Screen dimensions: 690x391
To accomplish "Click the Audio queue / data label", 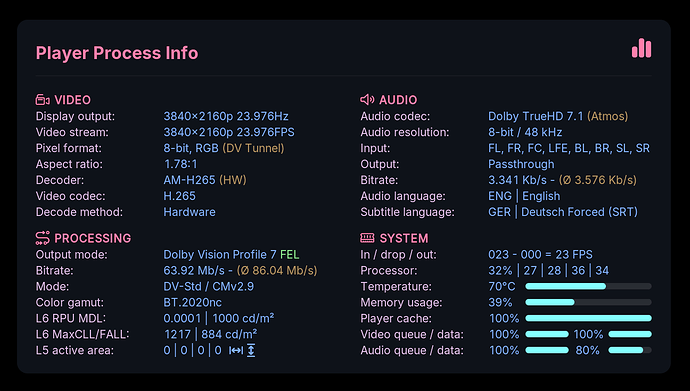I will click(x=412, y=351).
